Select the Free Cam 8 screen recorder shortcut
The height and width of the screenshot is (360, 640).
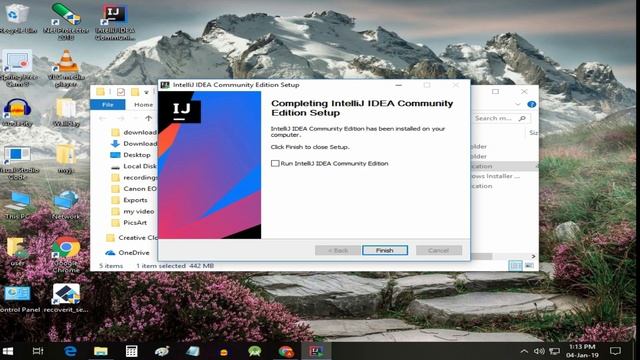(17, 68)
